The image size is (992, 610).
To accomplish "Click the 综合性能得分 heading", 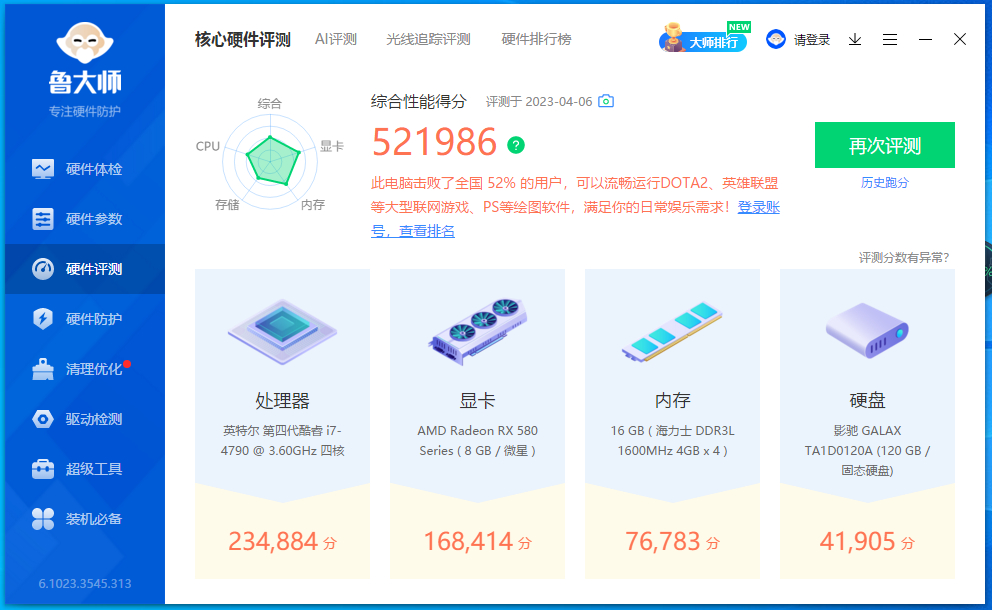I will [x=419, y=101].
